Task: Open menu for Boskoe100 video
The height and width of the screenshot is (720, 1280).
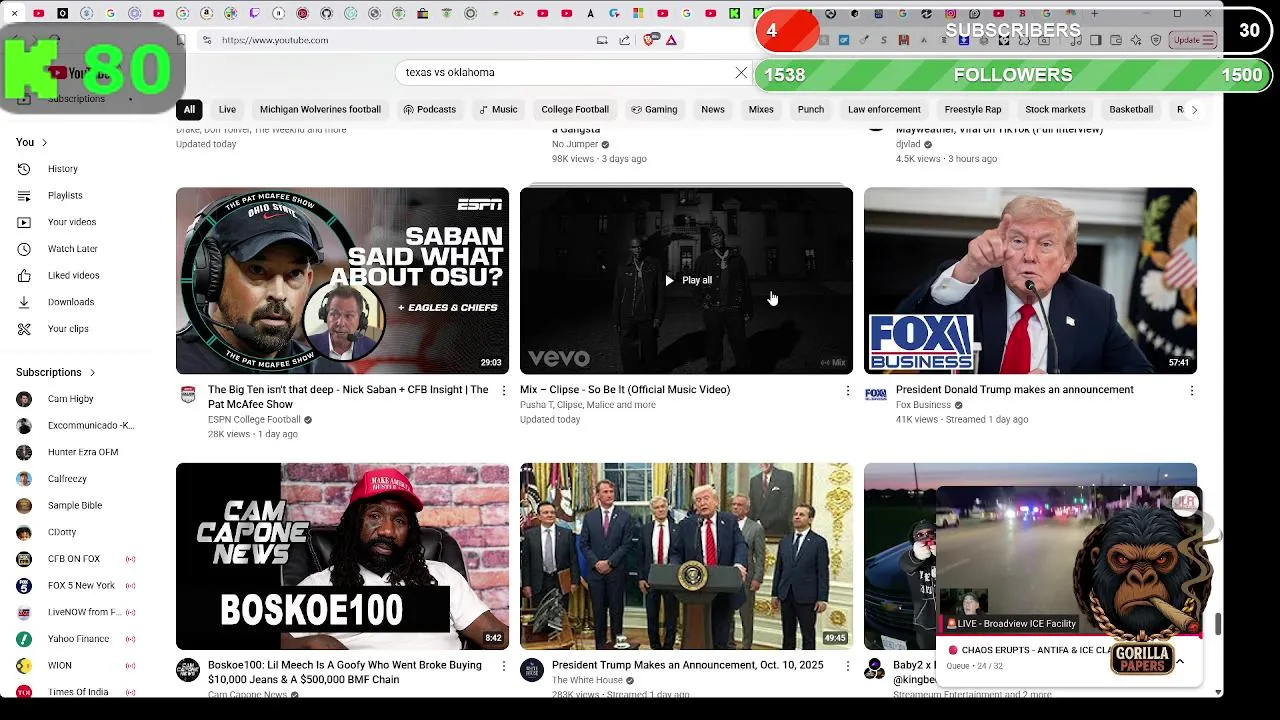Action: tap(504, 666)
